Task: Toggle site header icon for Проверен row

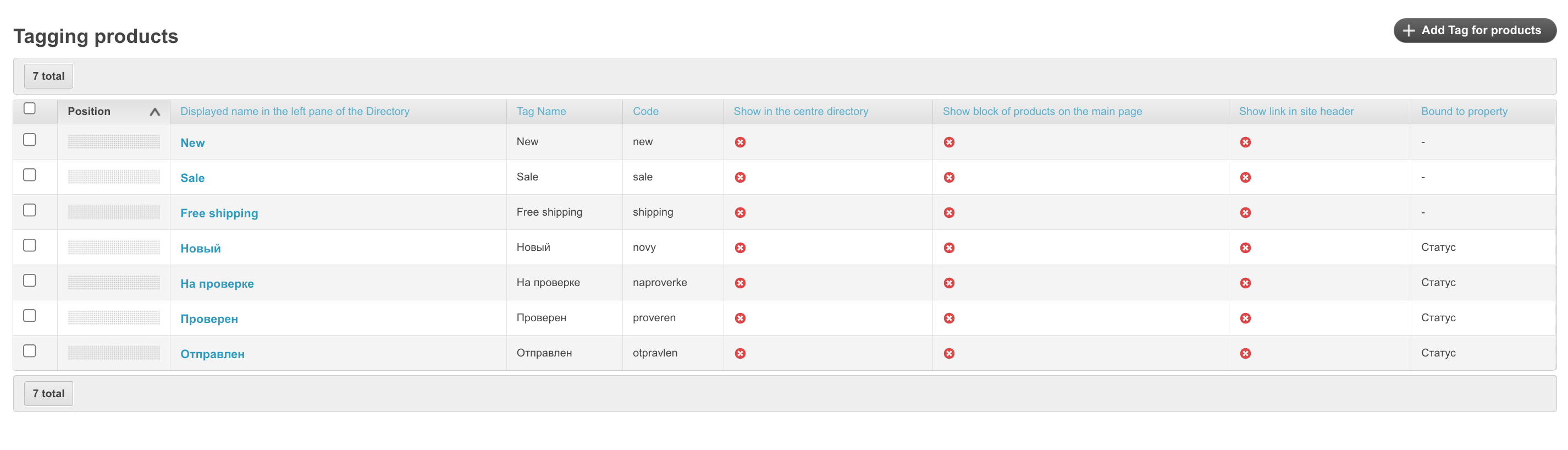Action: click(1245, 319)
